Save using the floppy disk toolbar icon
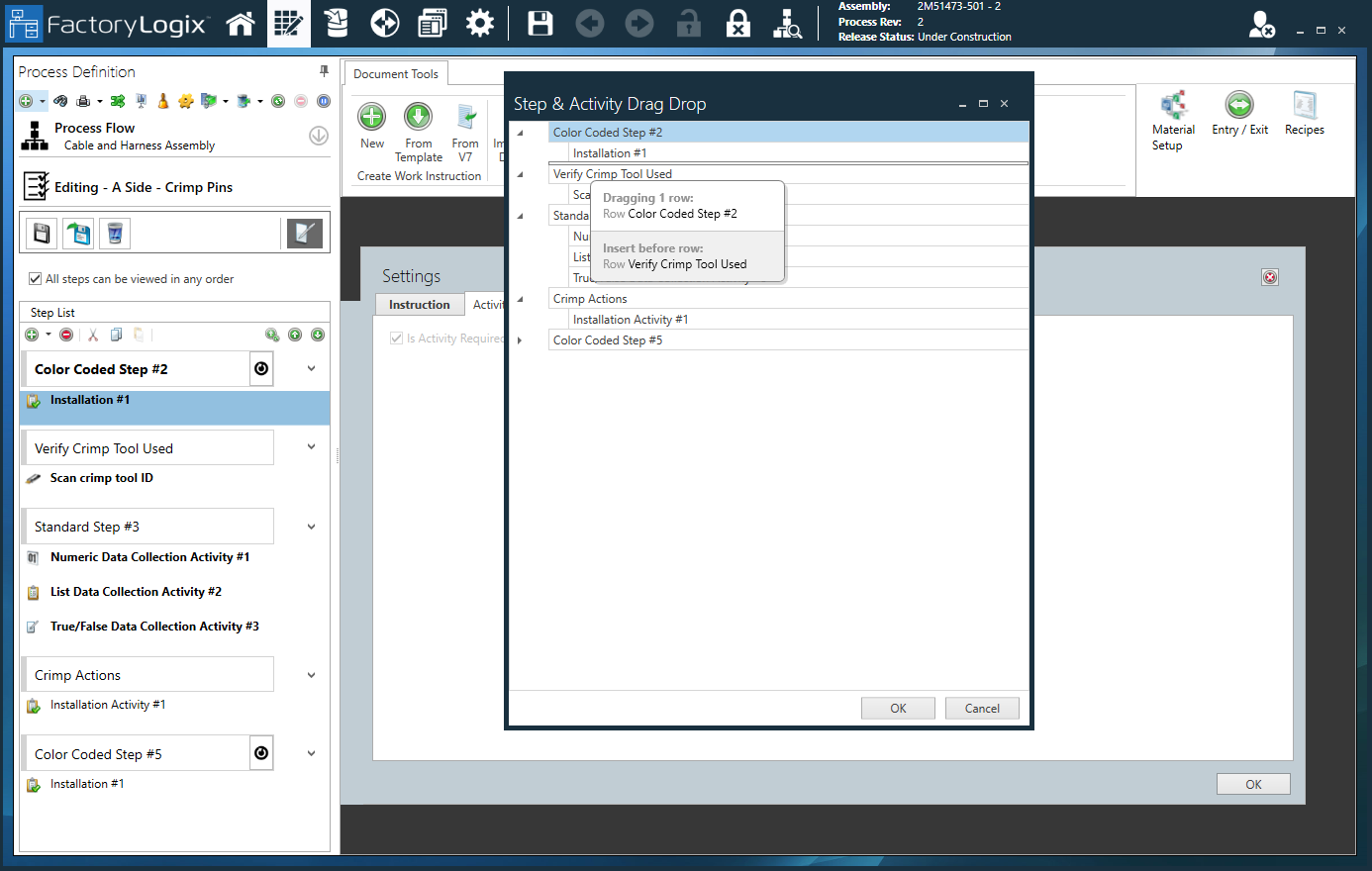 (x=539, y=23)
